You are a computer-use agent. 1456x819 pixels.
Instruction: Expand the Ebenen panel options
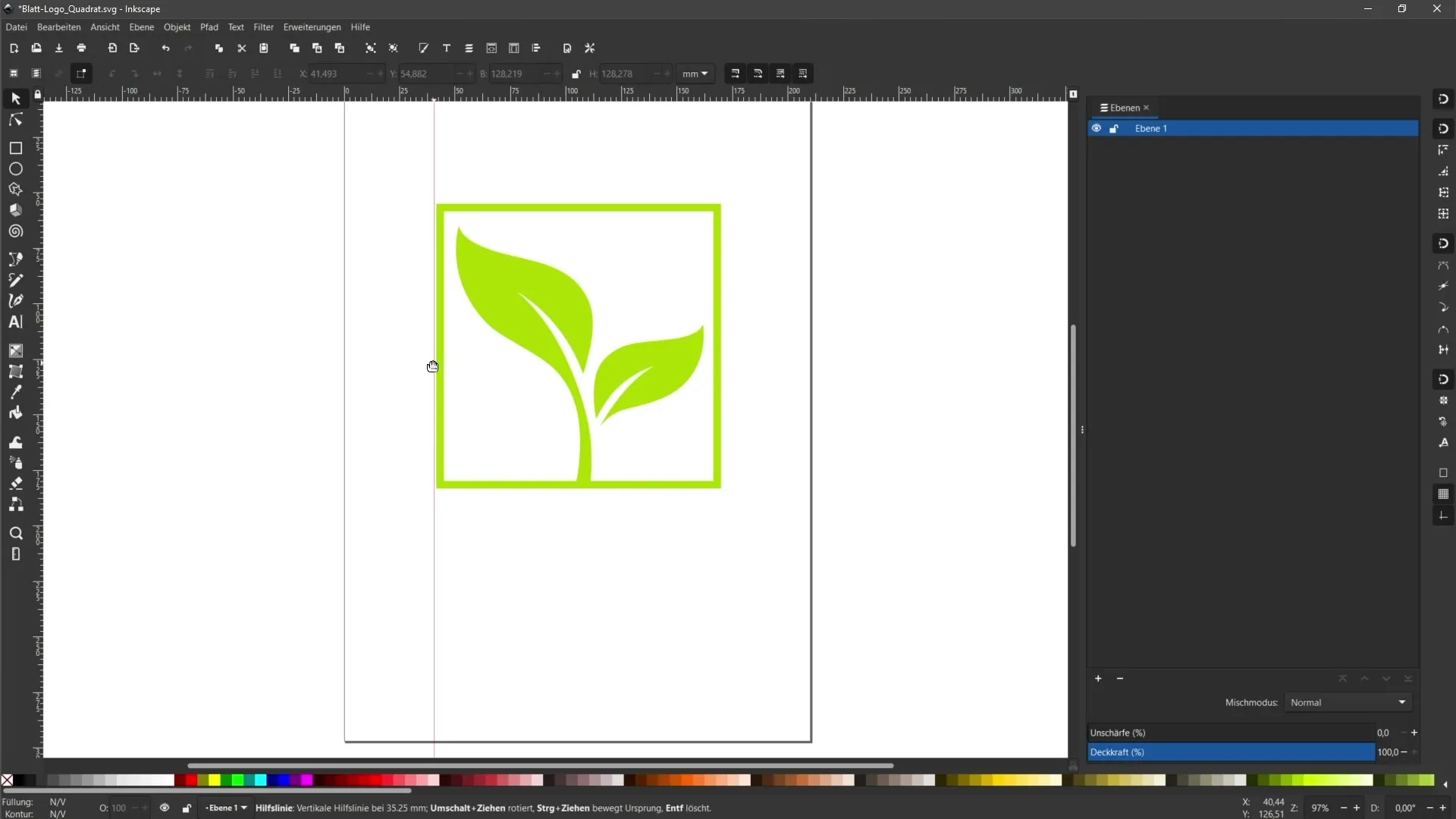pyautogui.click(x=1102, y=107)
